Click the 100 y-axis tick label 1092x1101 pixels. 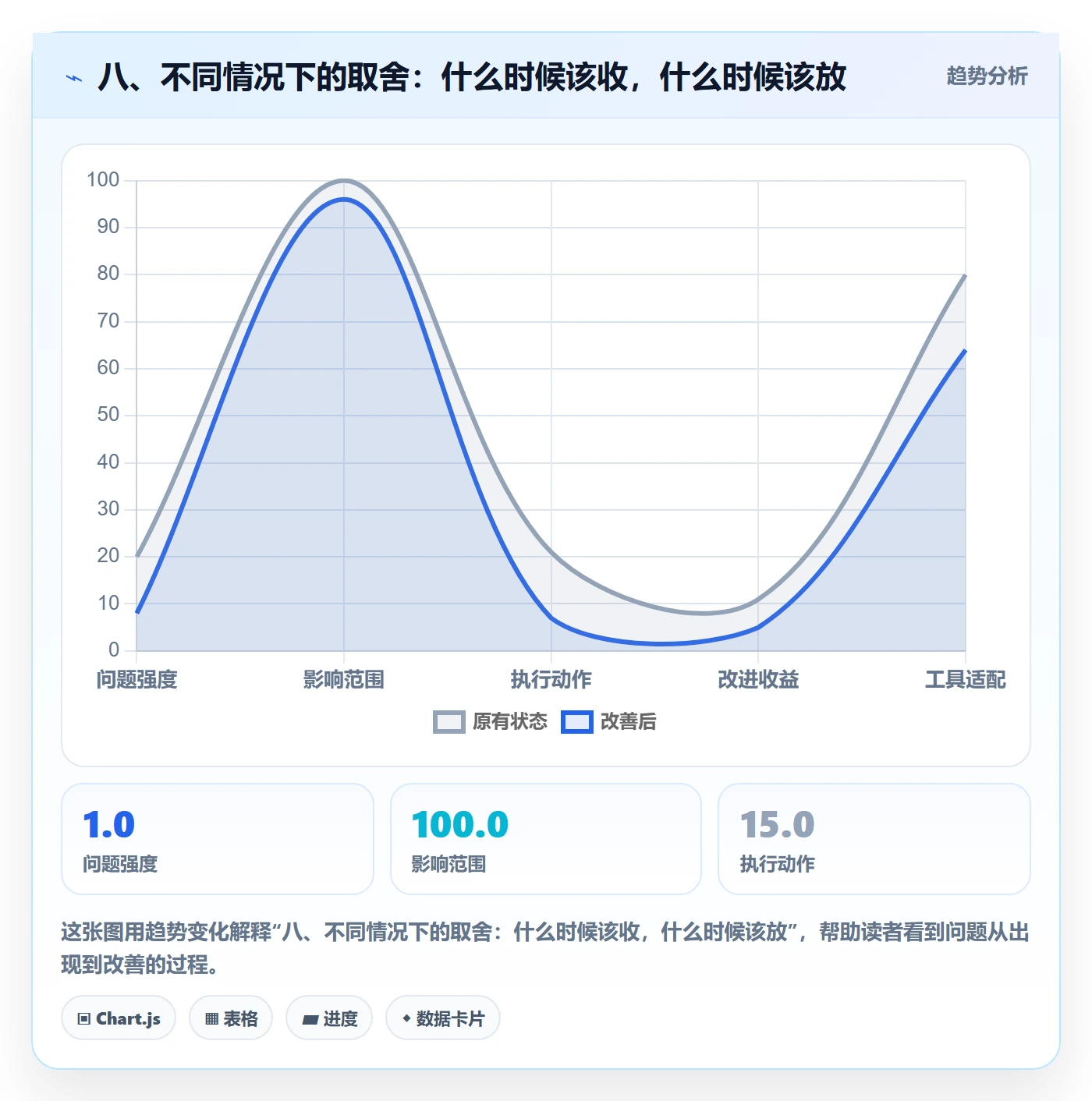point(103,180)
